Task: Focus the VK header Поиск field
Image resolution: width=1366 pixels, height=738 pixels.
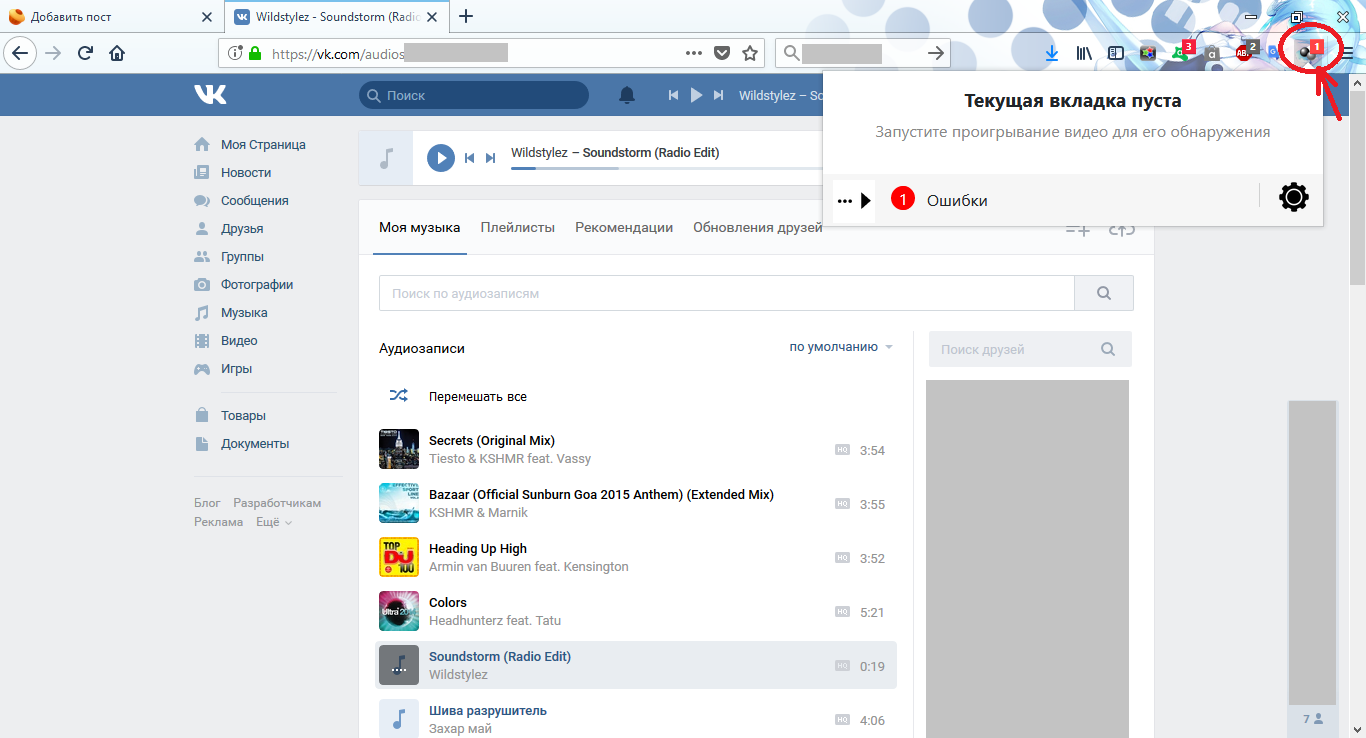Action: 474,95
